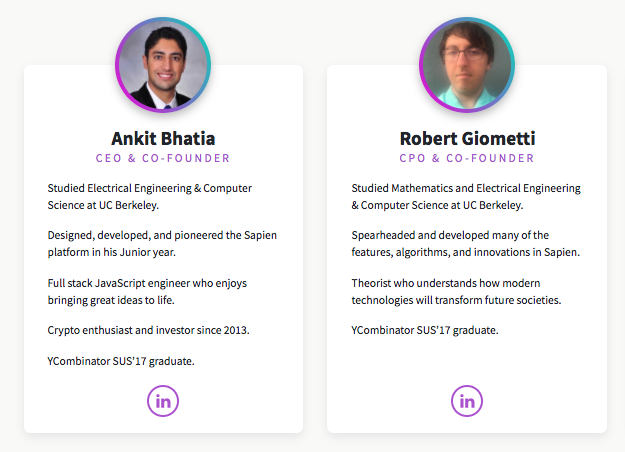Click Robert Giometti's profile photo
Screen dimensions: 625x452
point(467,66)
